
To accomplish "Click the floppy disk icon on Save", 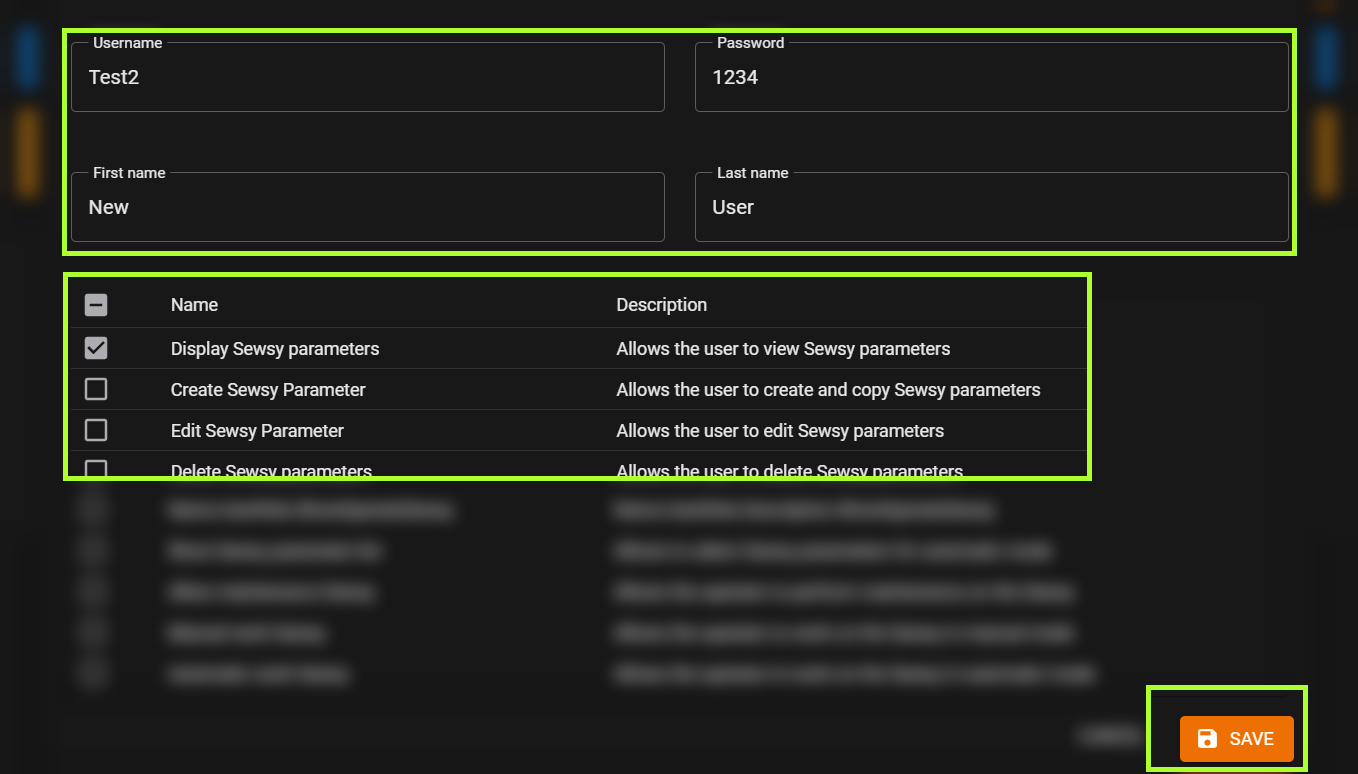I will (1207, 739).
